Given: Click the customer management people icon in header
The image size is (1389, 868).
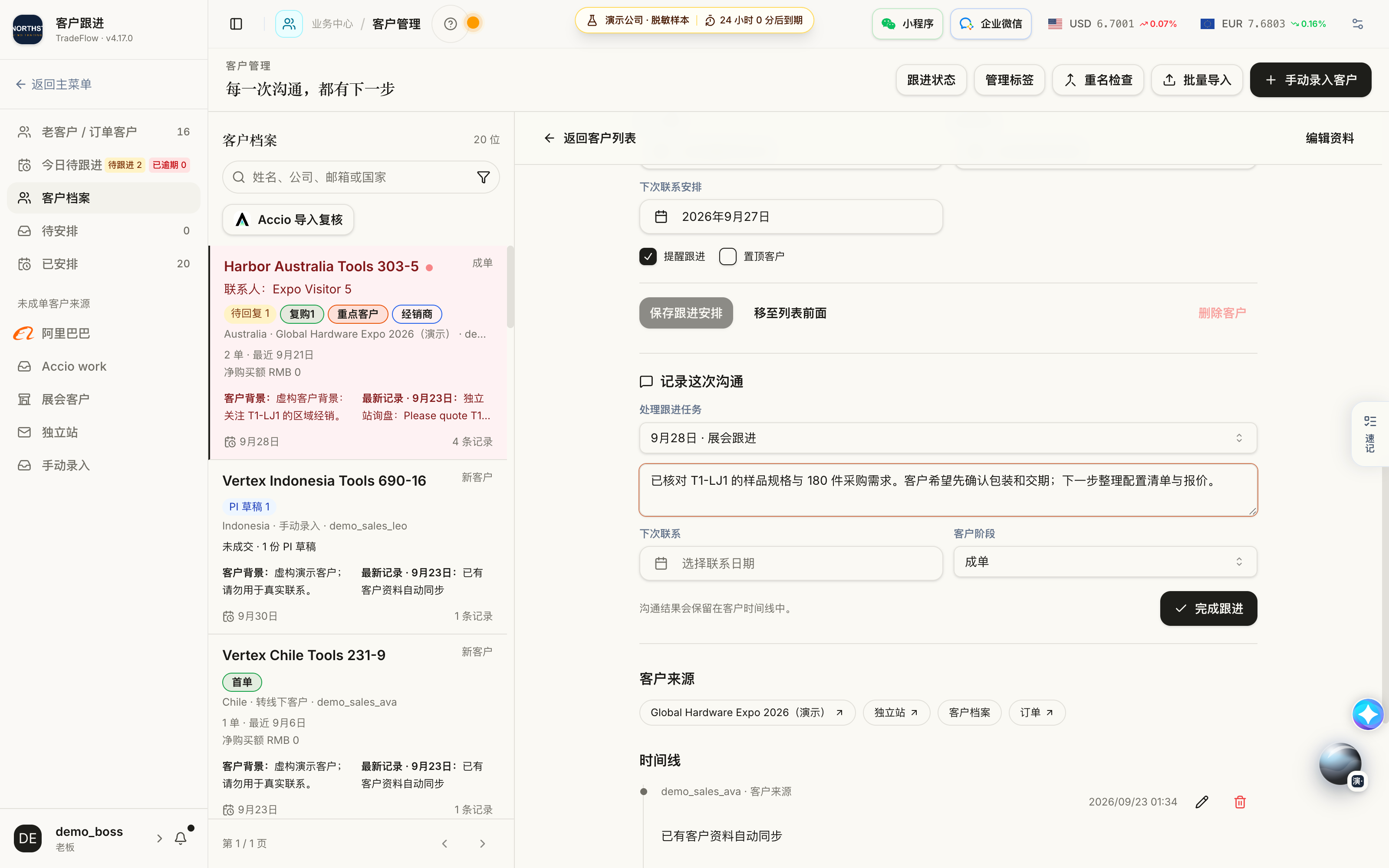Looking at the screenshot, I should 289,23.
